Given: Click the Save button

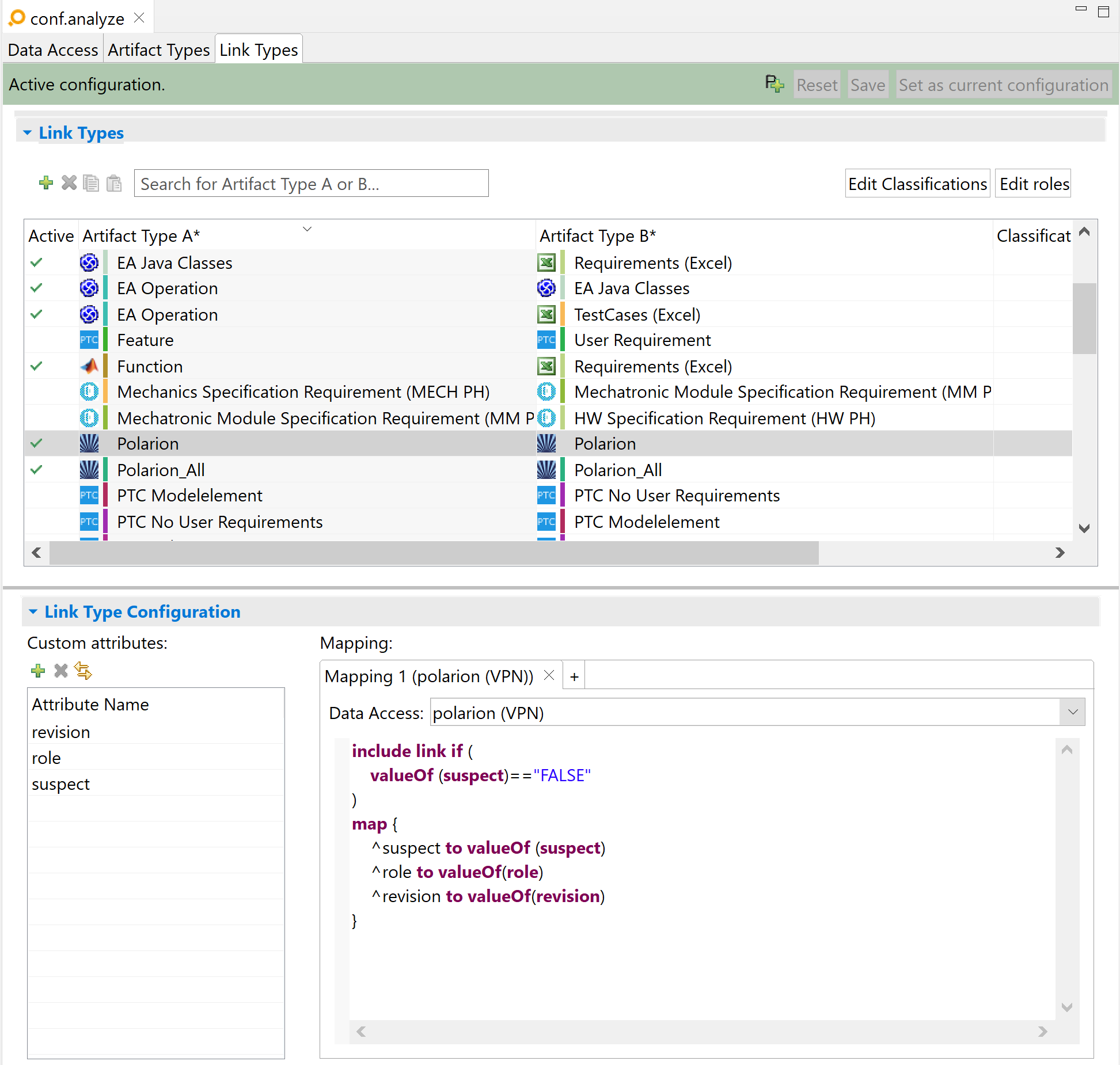Looking at the screenshot, I should coord(868,85).
